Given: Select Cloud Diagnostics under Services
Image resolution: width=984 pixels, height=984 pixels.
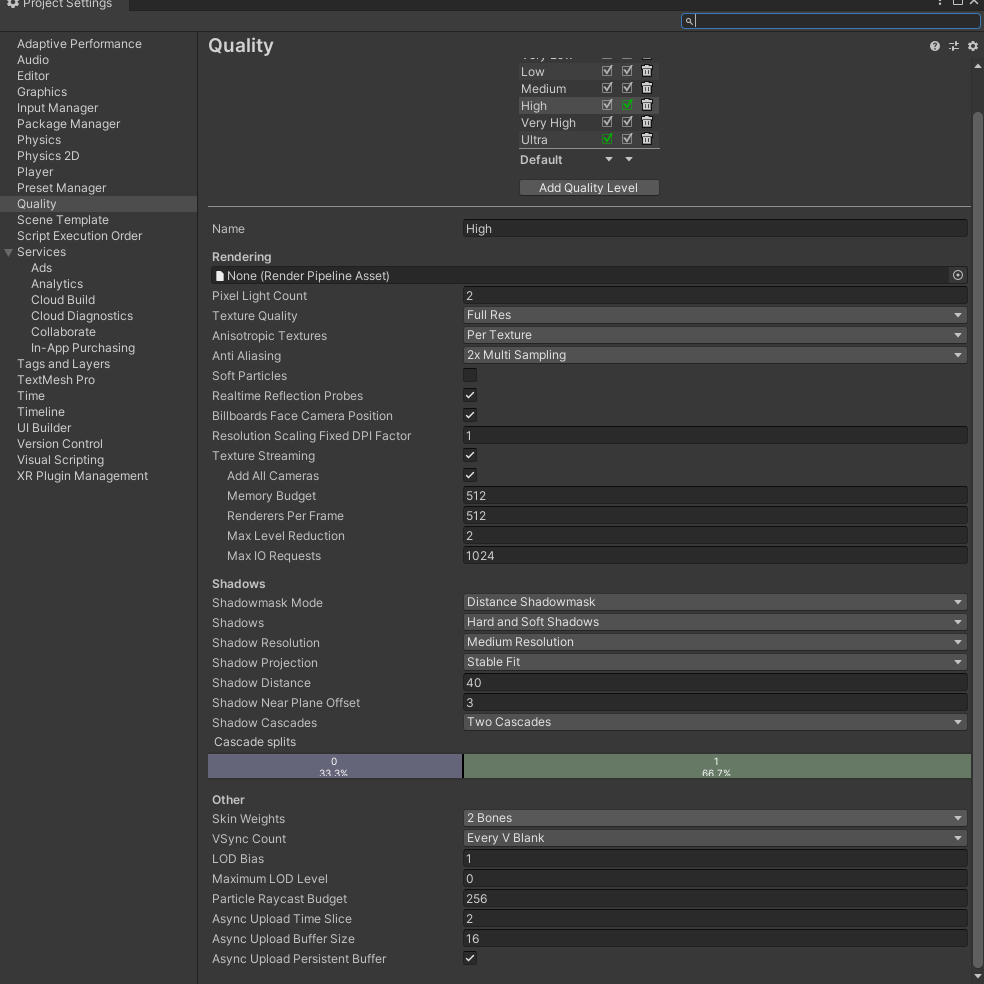Looking at the screenshot, I should pyautogui.click(x=82, y=316).
